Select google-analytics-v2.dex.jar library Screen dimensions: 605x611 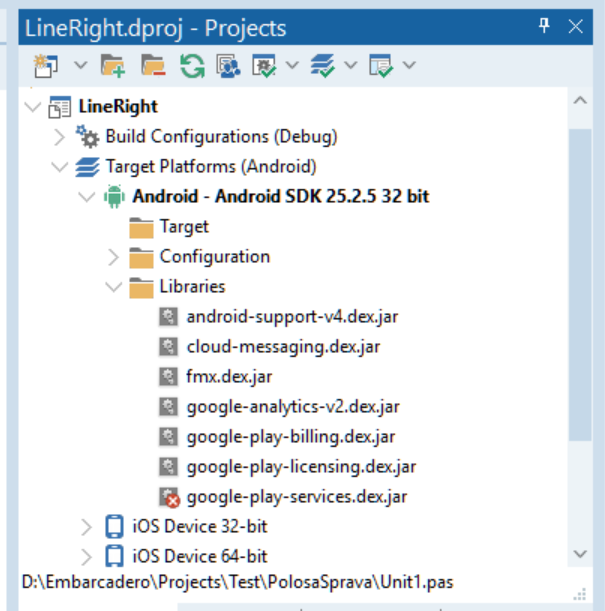click(x=293, y=407)
